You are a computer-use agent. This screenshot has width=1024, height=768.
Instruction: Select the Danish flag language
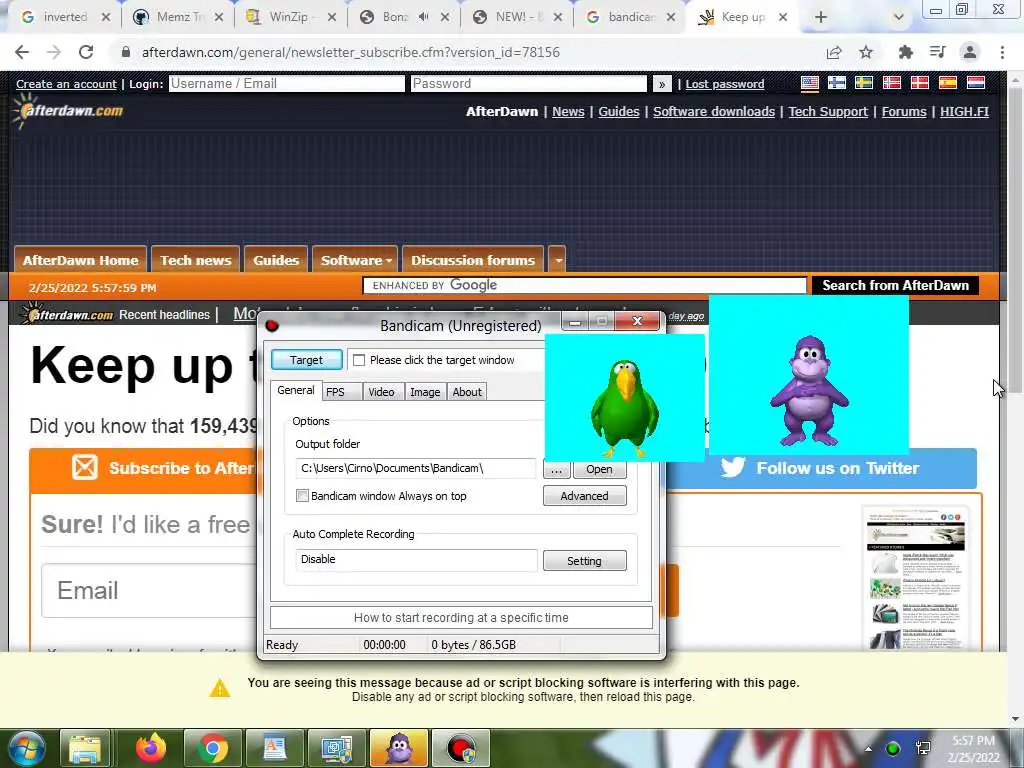point(920,83)
